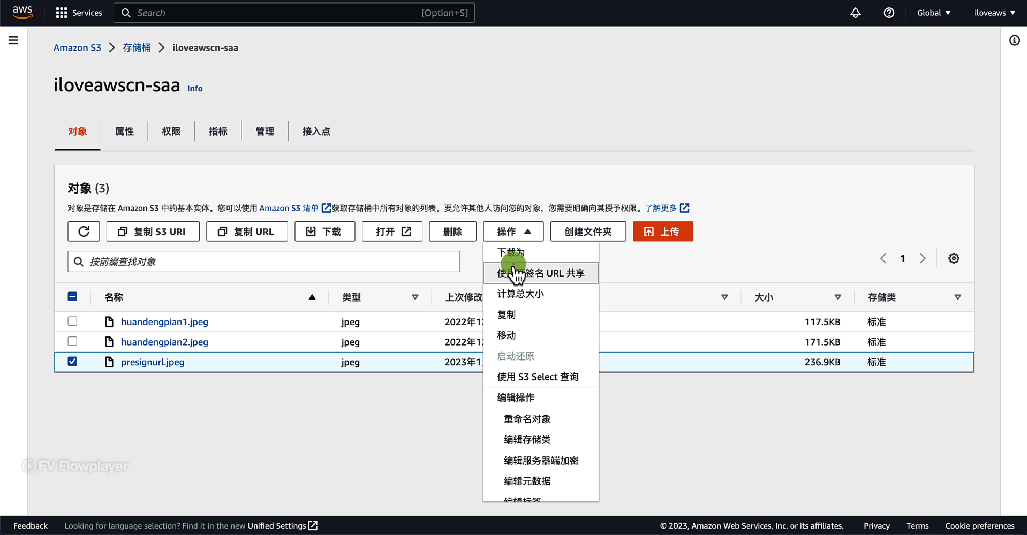Screen dimensions: 1027x535
Task: Focus the 按前缀查找对象 filter field
Action: 263,261
